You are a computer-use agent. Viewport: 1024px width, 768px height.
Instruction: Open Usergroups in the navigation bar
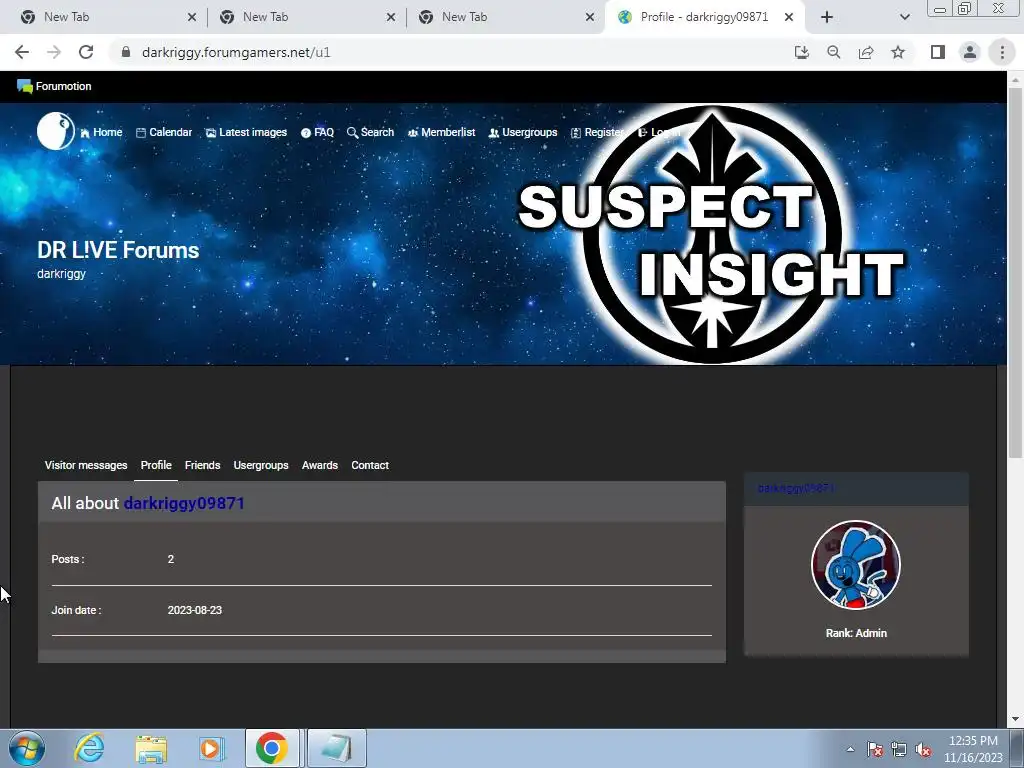point(523,132)
